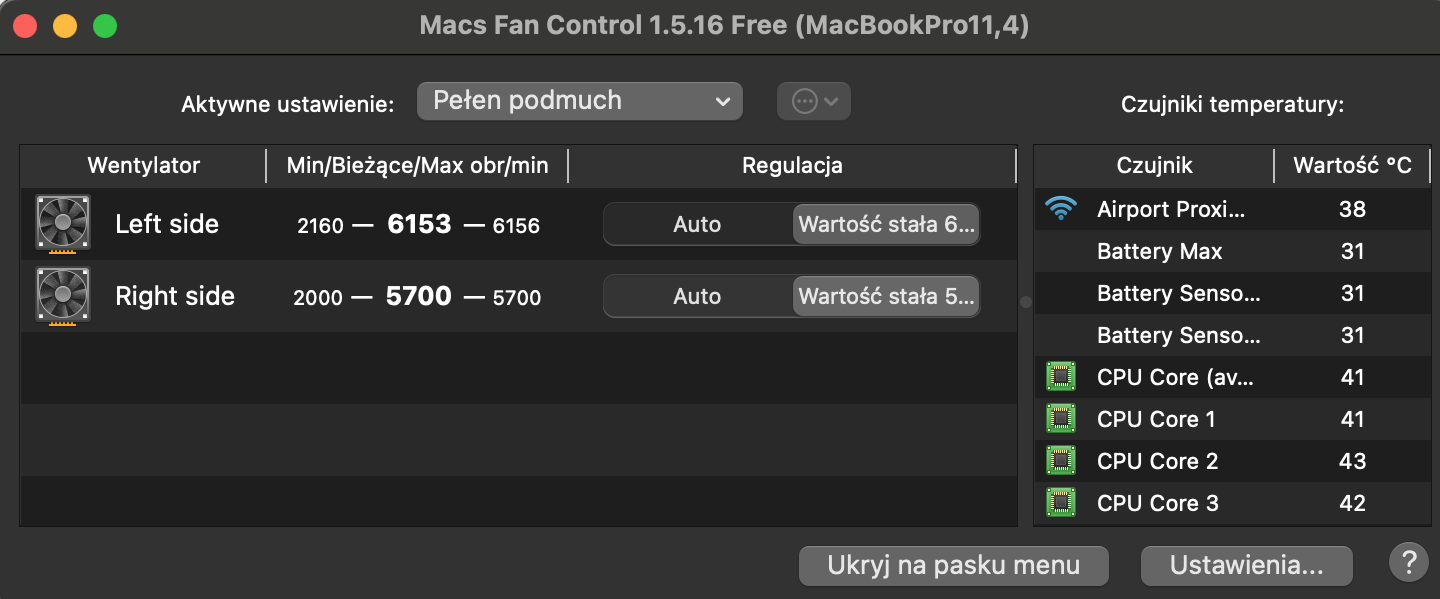This screenshot has height=599, width=1440.
Task: Open Ustawienia settings button
Action: point(1246,565)
